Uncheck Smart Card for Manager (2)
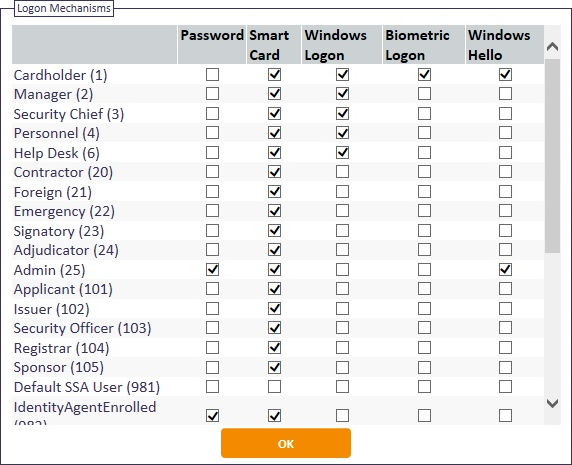Image resolution: width=572 pixels, height=465 pixels. coord(274,94)
